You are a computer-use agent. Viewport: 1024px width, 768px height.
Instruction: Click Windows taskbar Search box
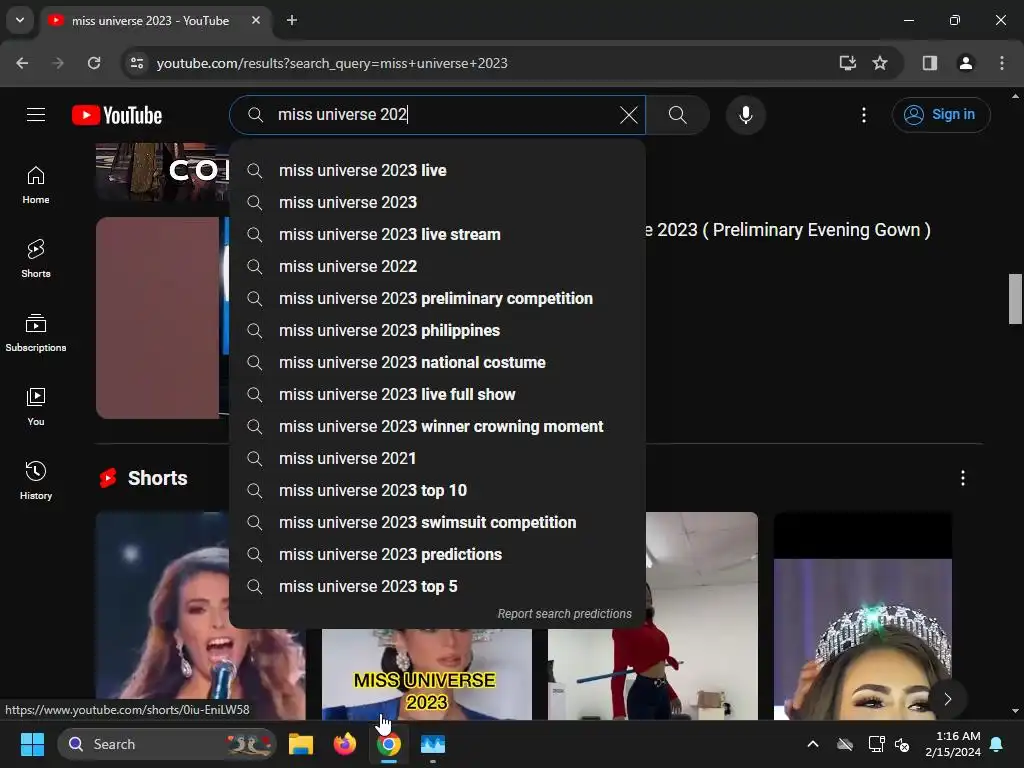pyautogui.click(x=167, y=744)
